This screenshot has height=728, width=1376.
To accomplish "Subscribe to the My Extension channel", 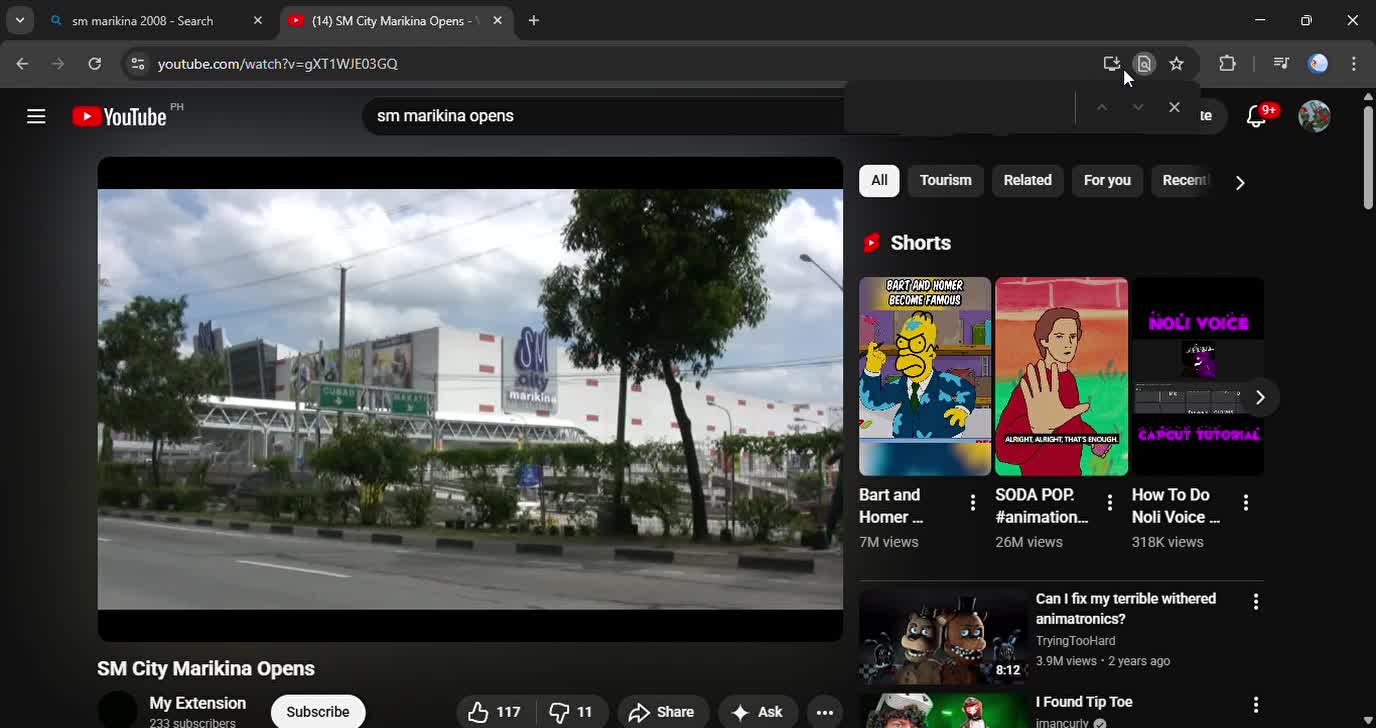I will pyautogui.click(x=318, y=712).
